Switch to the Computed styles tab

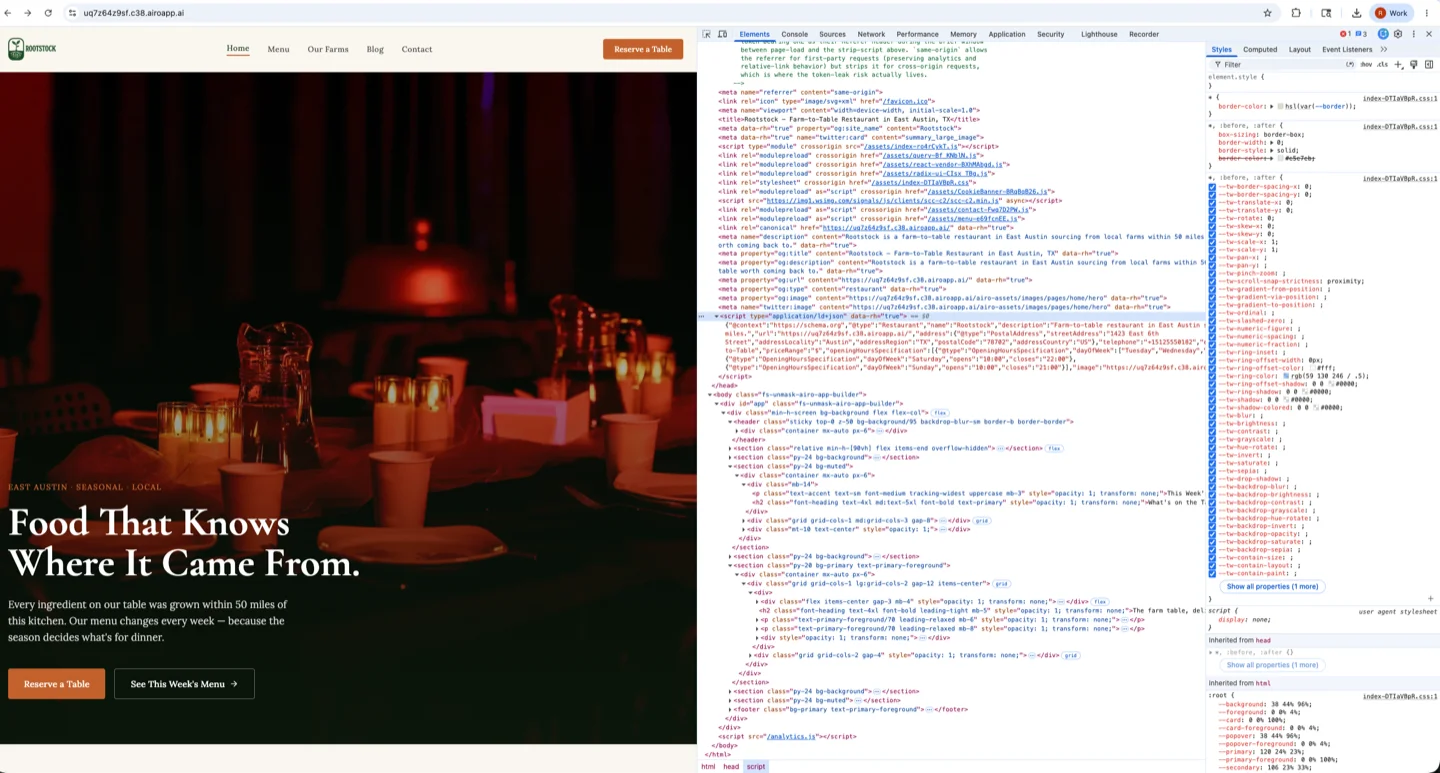click(x=1260, y=49)
